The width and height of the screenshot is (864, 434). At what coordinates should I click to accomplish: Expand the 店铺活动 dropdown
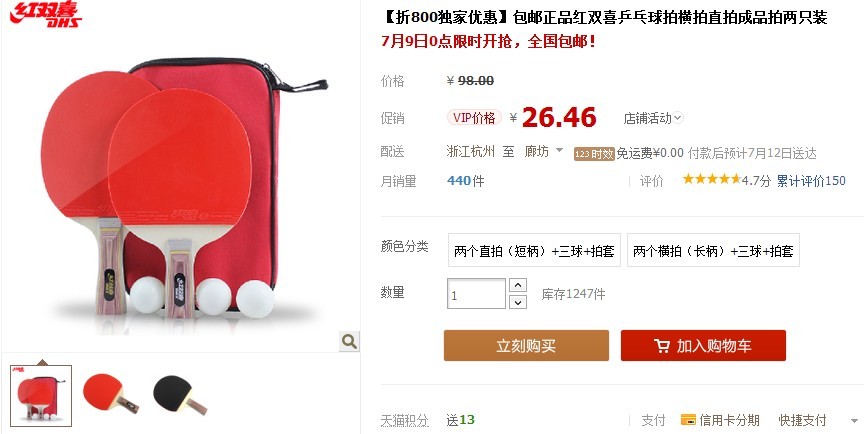pos(653,118)
